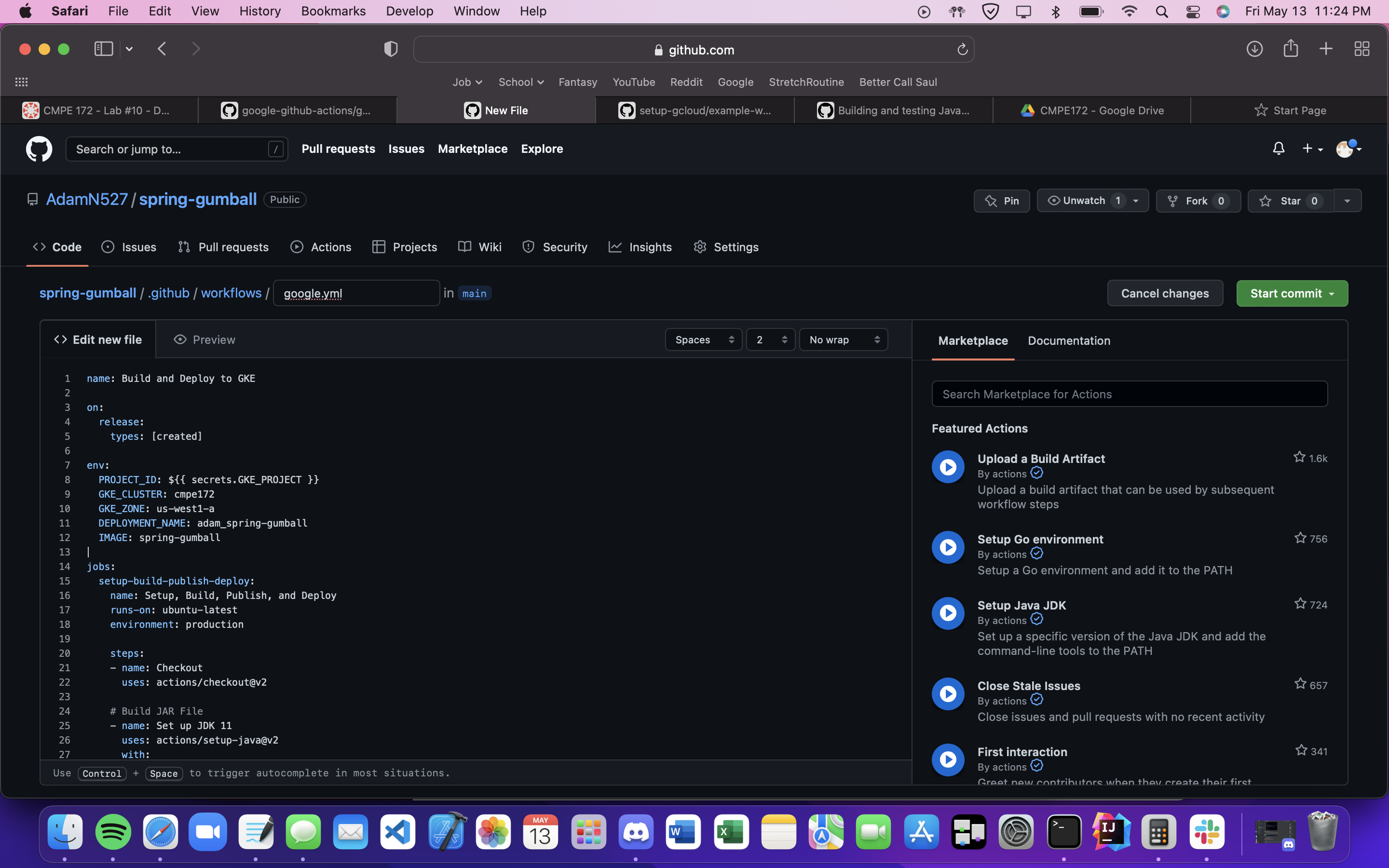Reload the page with refresh icon
This screenshot has height=868, width=1389.
[963, 50]
